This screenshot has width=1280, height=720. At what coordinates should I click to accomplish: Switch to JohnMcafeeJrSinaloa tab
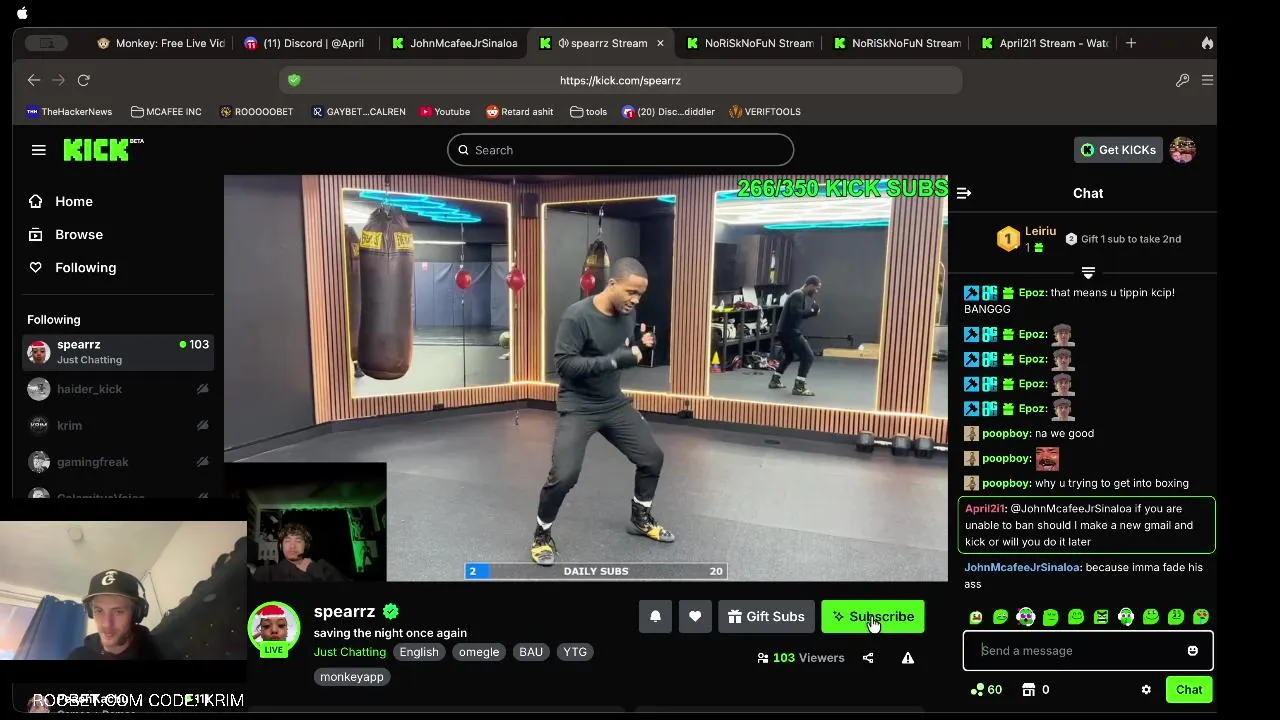455,43
